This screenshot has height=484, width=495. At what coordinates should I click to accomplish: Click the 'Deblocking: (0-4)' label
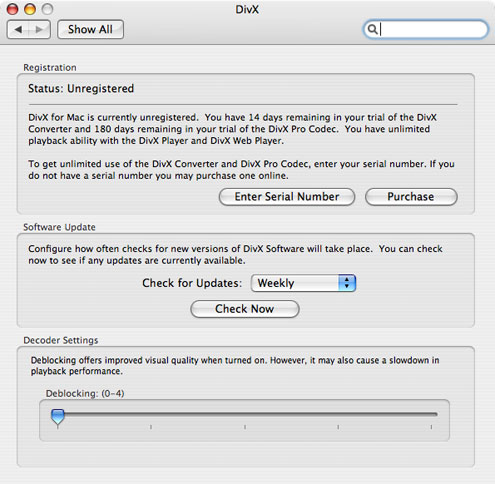[x=85, y=394]
